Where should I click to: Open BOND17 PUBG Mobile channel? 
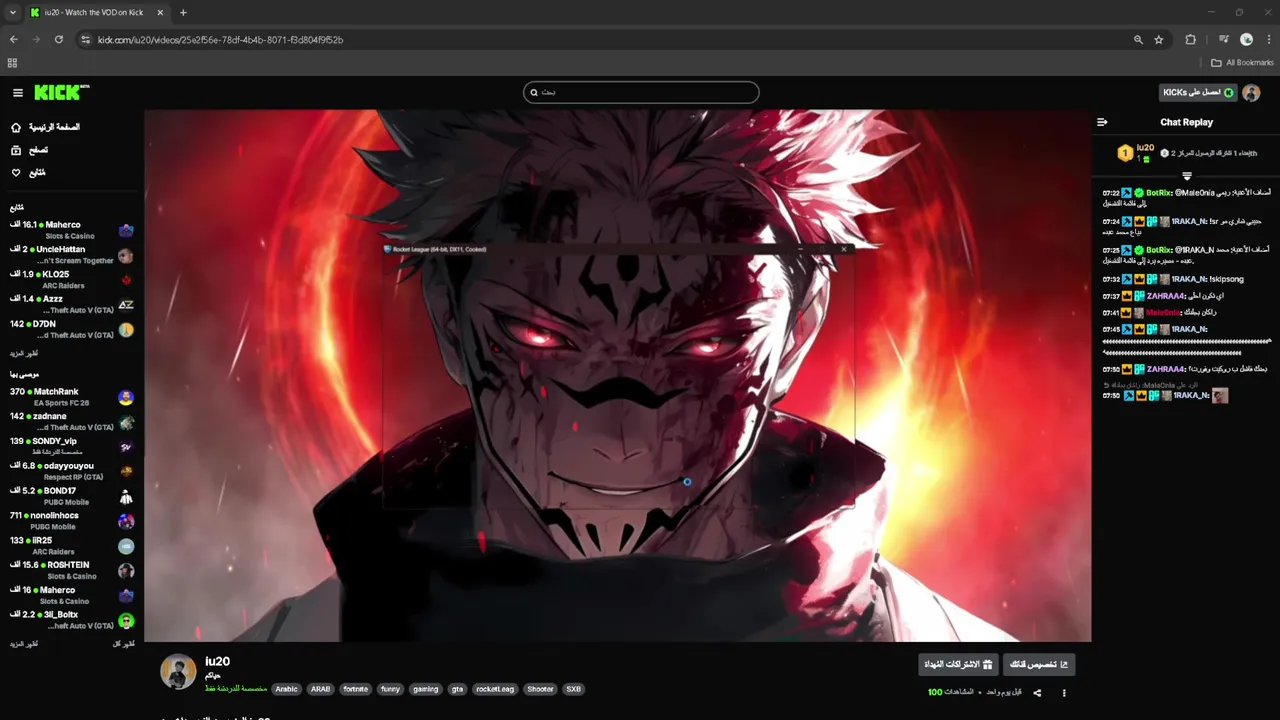pyautogui.click(x=72, y=496)
